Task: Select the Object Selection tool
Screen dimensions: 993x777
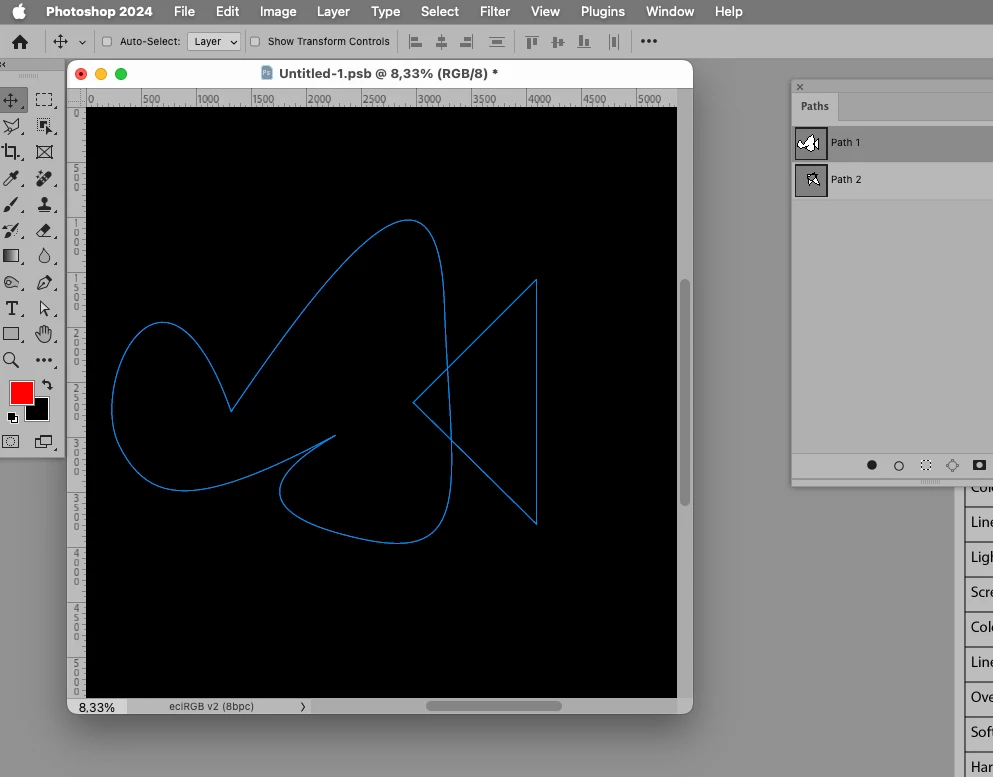Action: [44, 126]
